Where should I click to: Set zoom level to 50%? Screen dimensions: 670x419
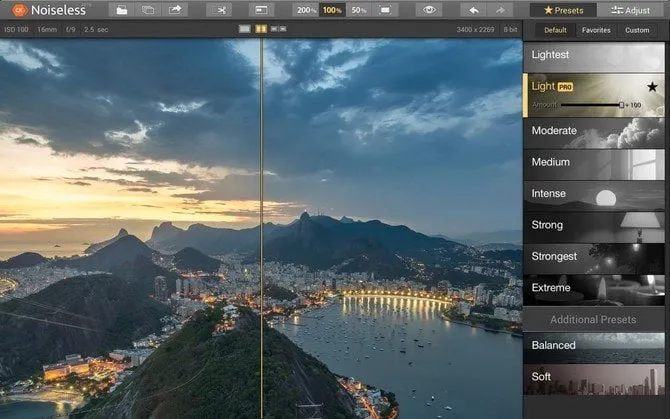click(358, 10)
